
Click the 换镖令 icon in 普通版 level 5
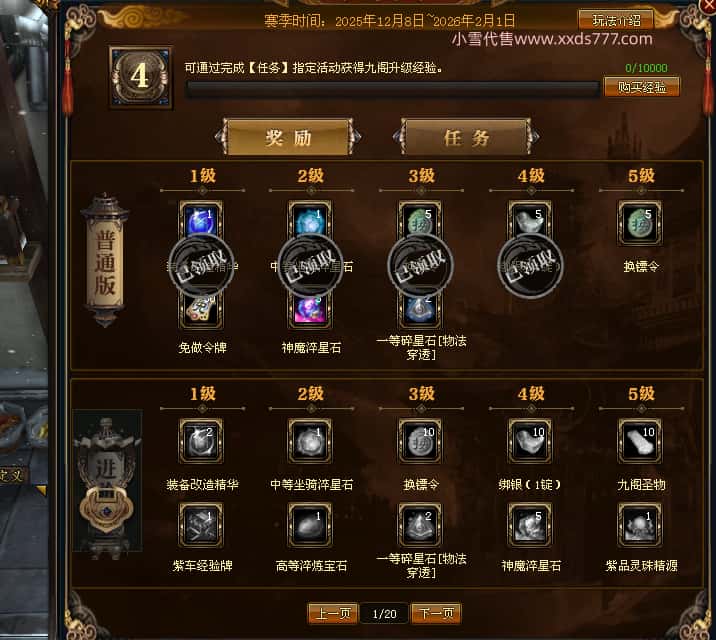[639, 223]
